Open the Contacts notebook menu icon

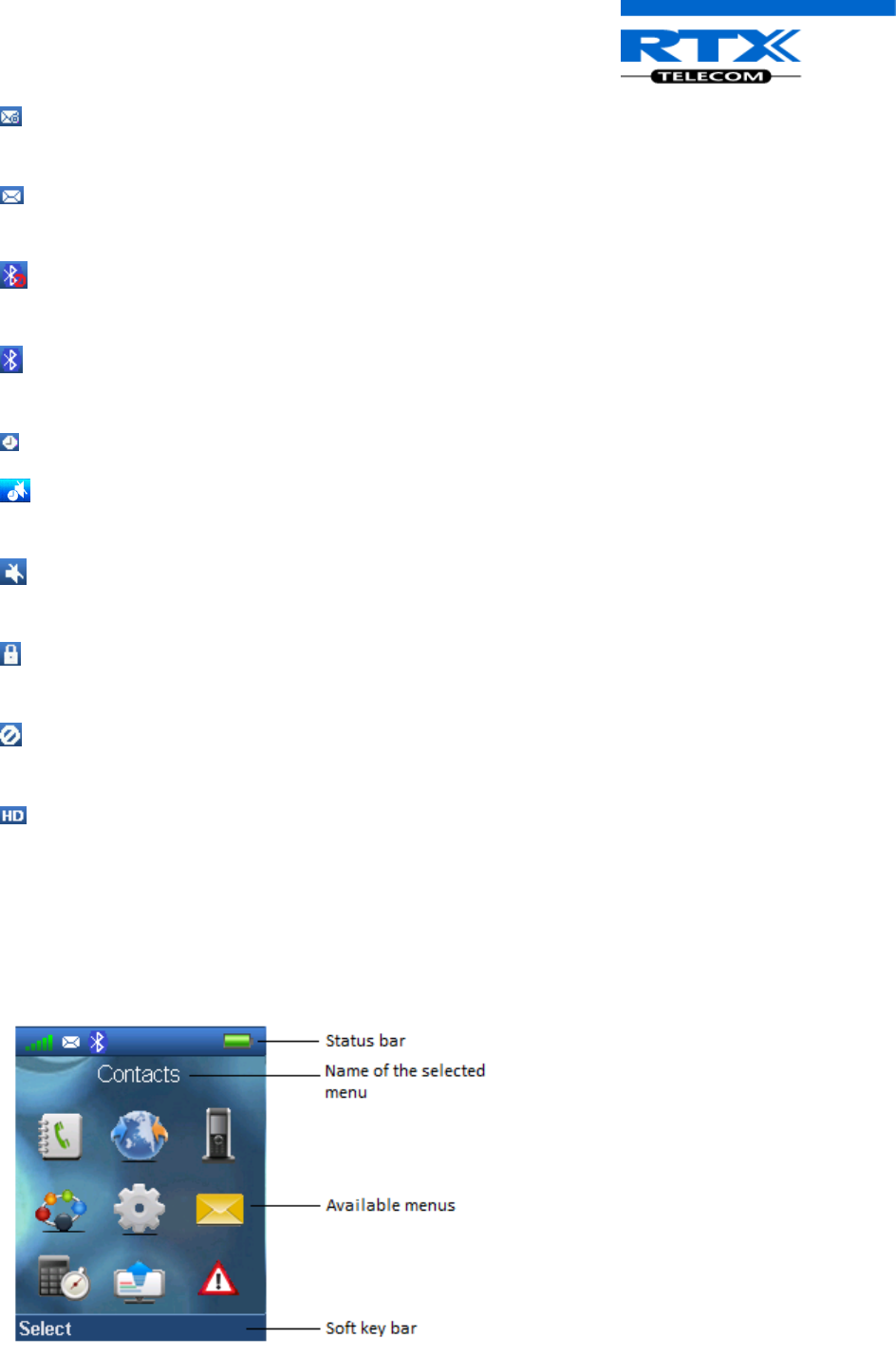point(60,1136)
